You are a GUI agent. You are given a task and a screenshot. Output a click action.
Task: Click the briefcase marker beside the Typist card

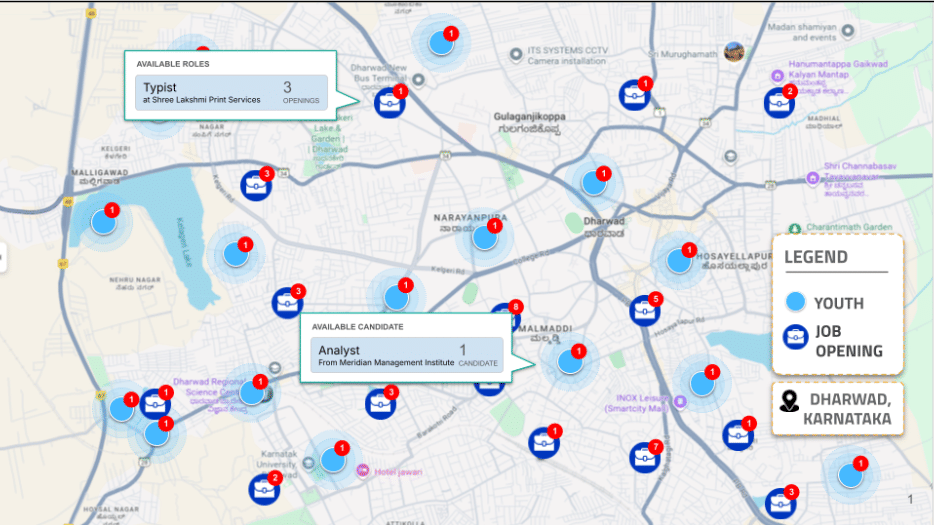(387, 102)
